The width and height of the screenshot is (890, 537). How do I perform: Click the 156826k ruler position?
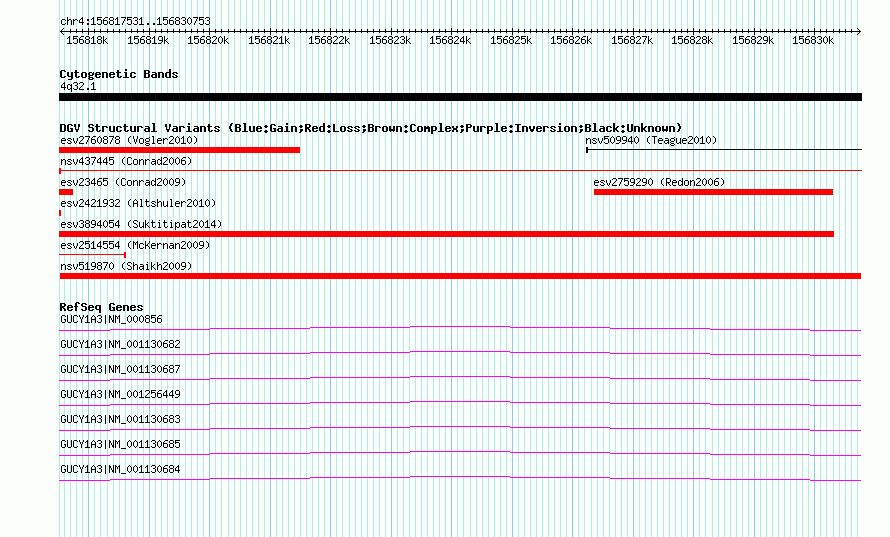[x=571, y=40]
